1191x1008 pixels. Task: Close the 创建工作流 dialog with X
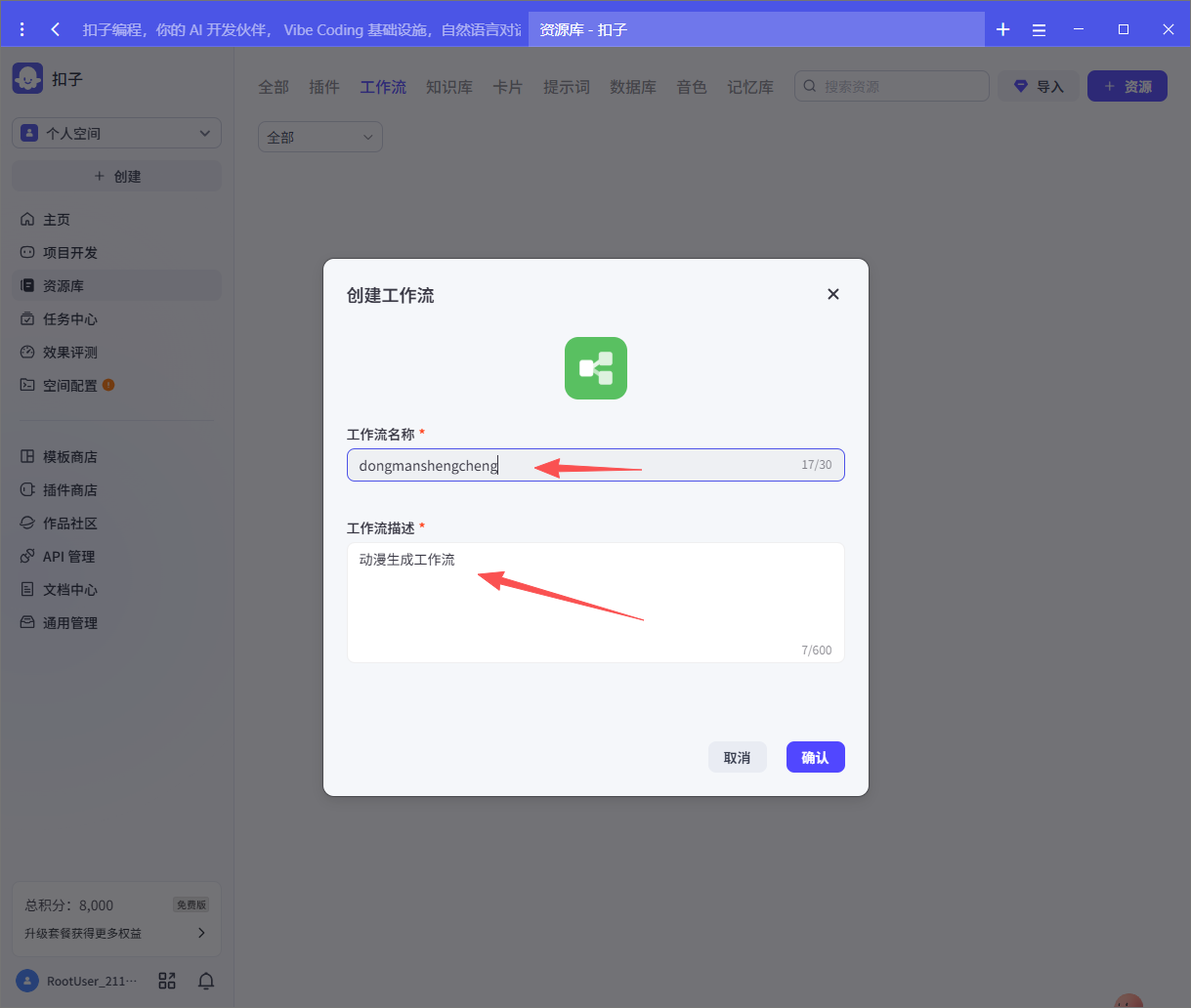pyautogui.click(x=832, y=294)
